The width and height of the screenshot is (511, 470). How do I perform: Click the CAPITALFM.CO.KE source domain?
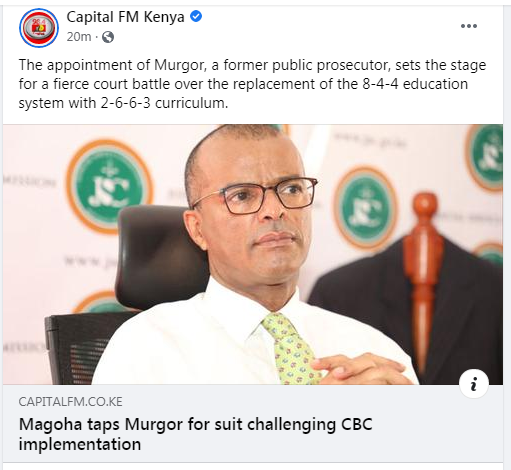(70, 402)
